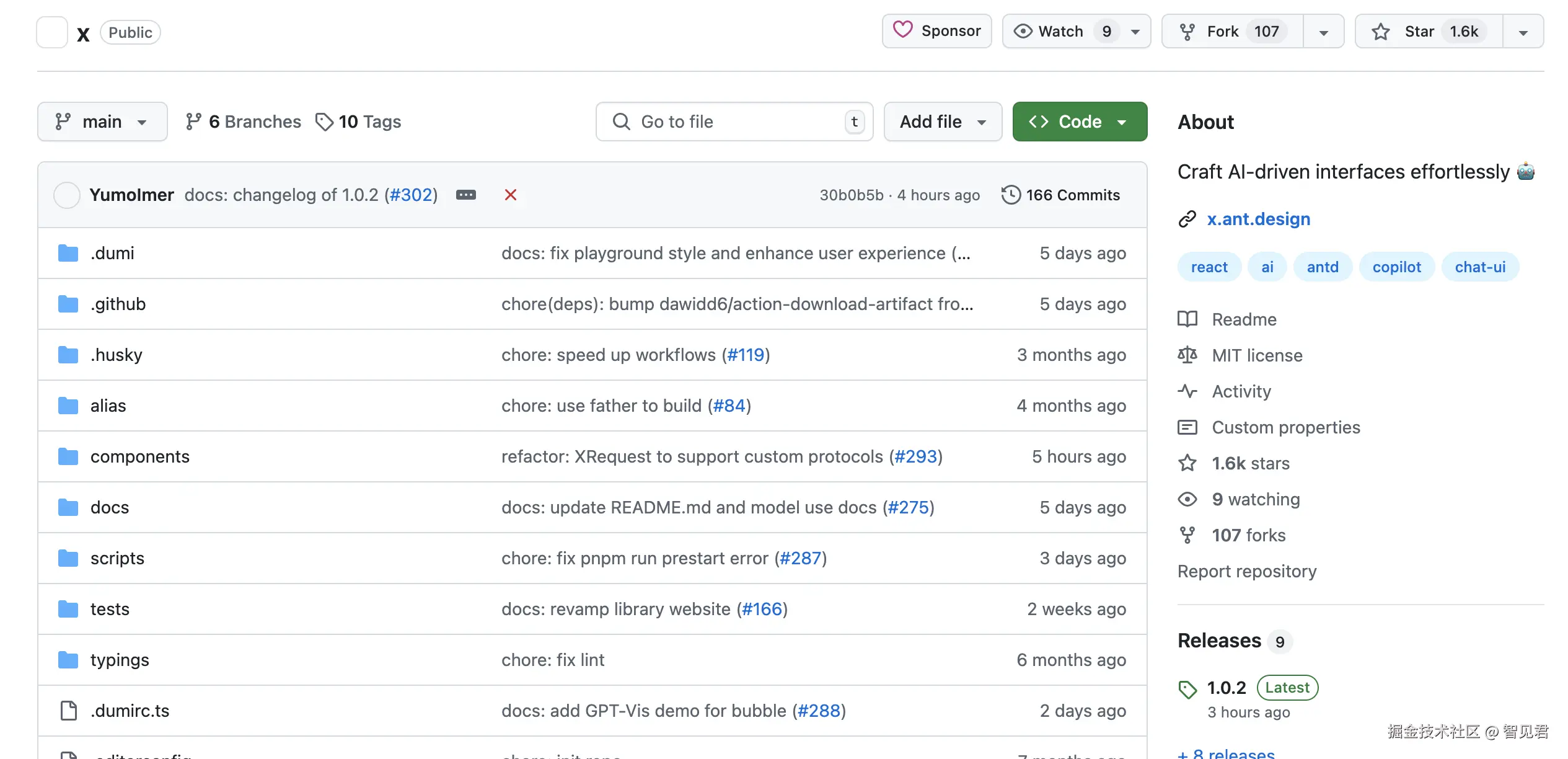
Task: Open the .dumi folder icon
Action: point(68,253)
